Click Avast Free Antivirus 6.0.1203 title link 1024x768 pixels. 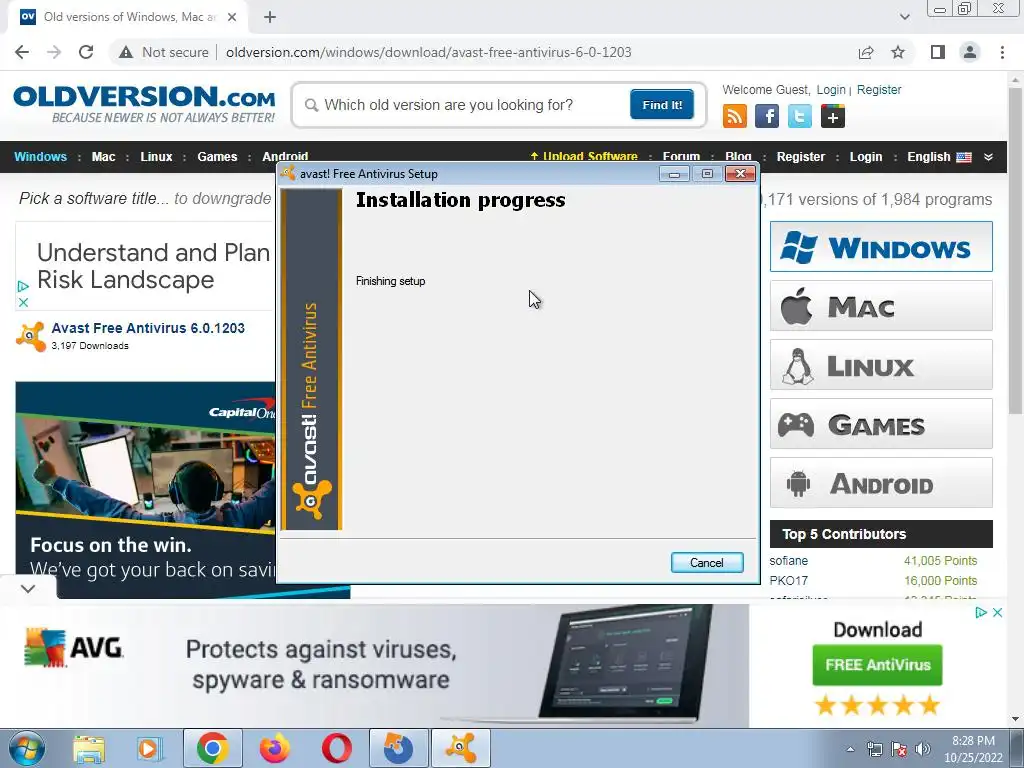[x=148, y=328]
